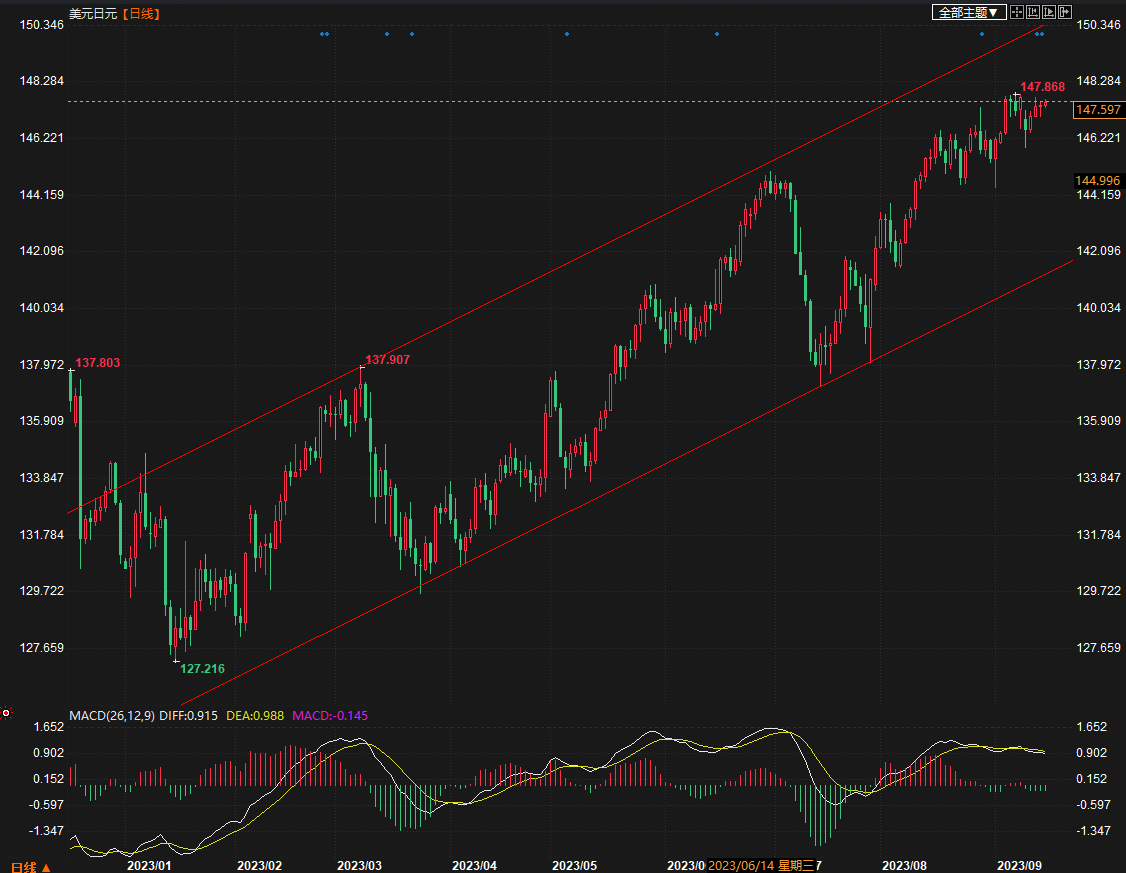Click the compress chart range icon

coord(1033,12)
